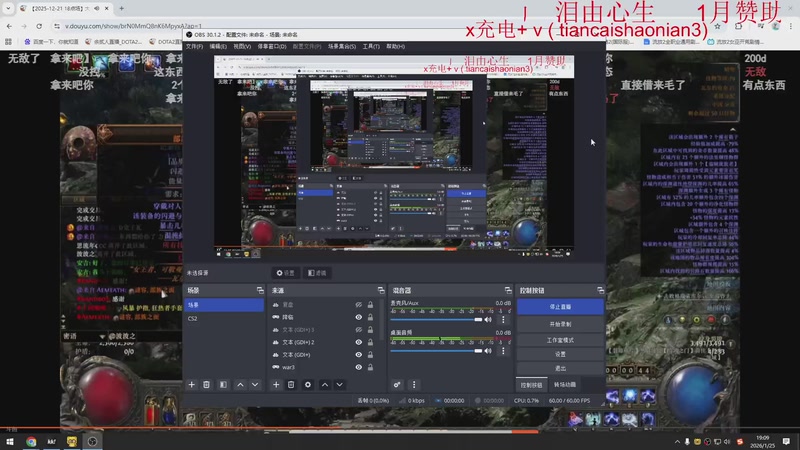Open the 帮助(H) menu in OBS
Viewport: 800px width, 450px height.
(395, 46)
